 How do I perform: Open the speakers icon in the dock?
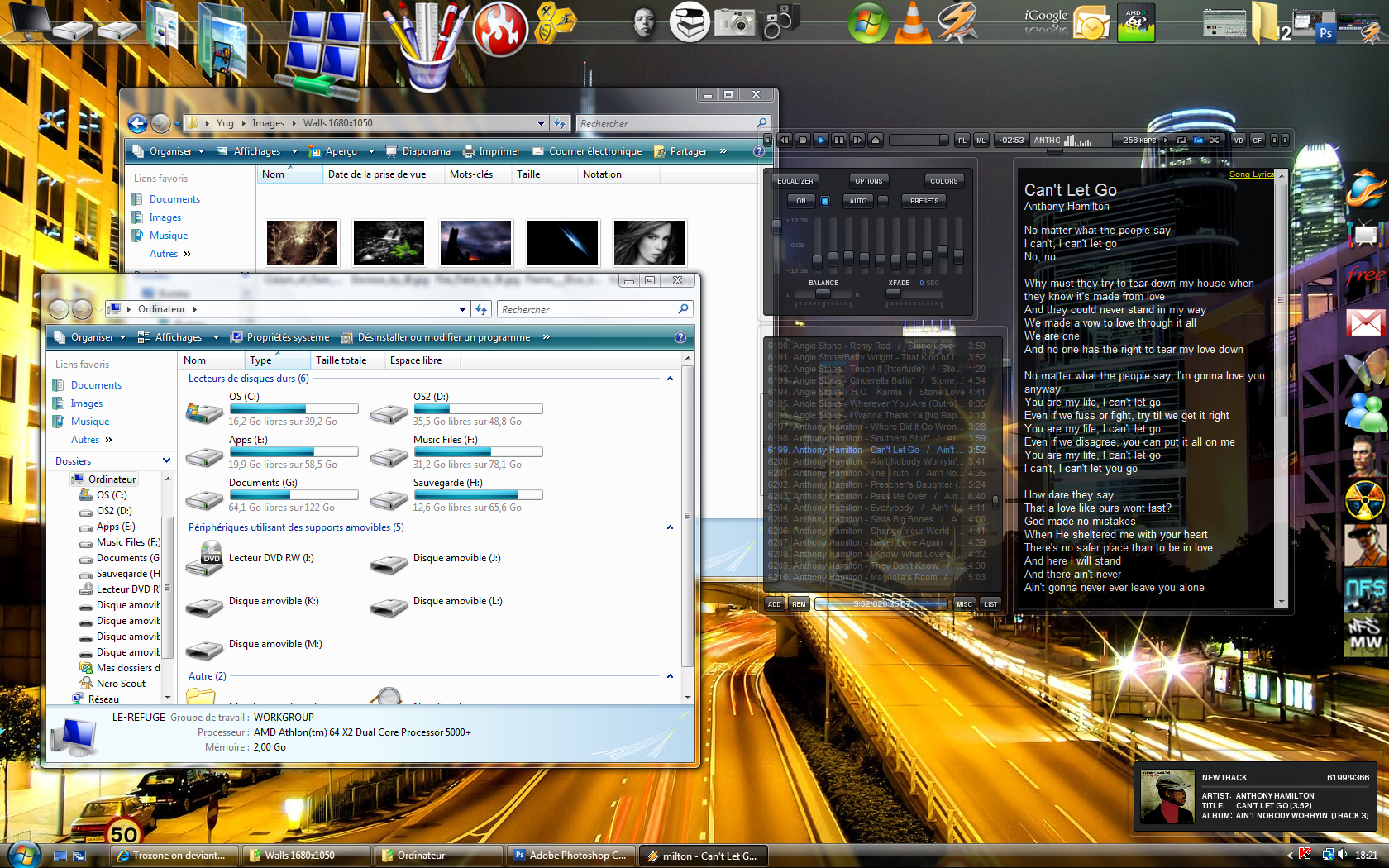point(780,21)
